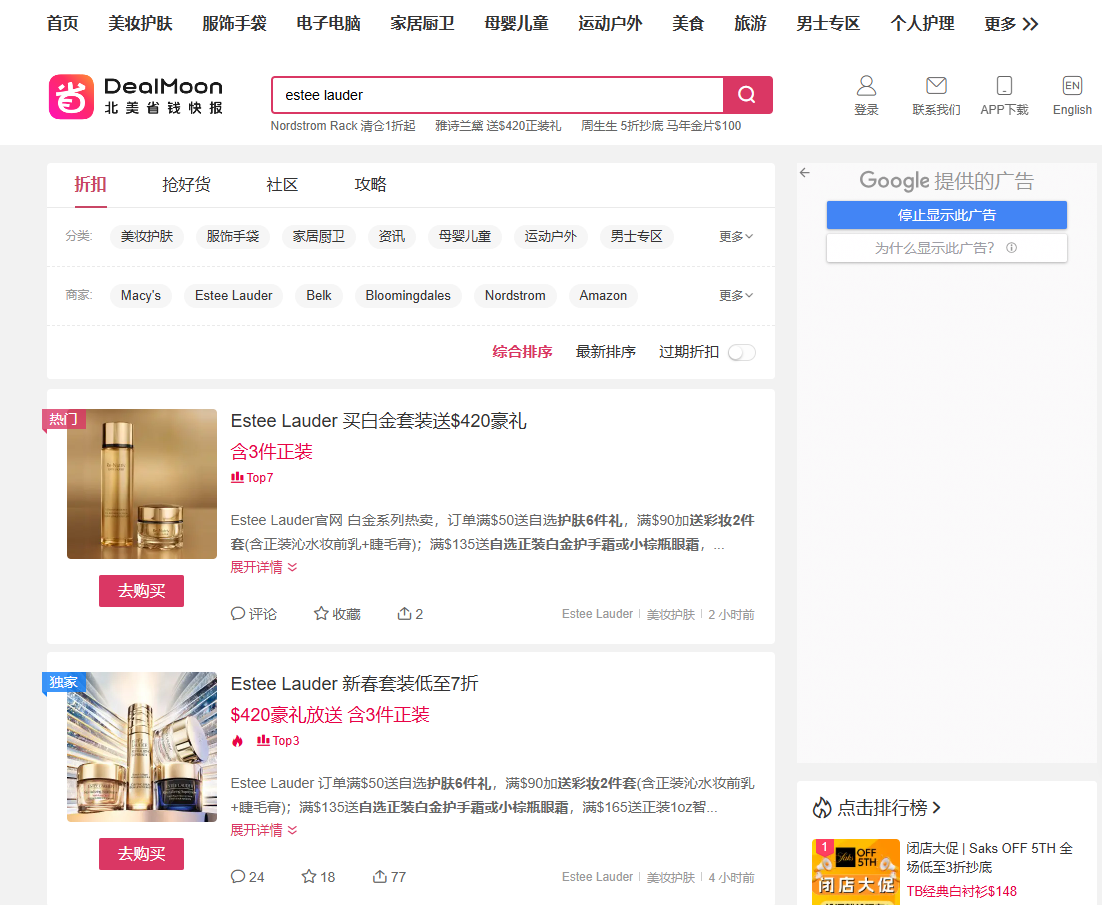This screenshot has height=905, width=1102.
Task: Click the 停止显示此广告 button
Action: pos(947,215)
